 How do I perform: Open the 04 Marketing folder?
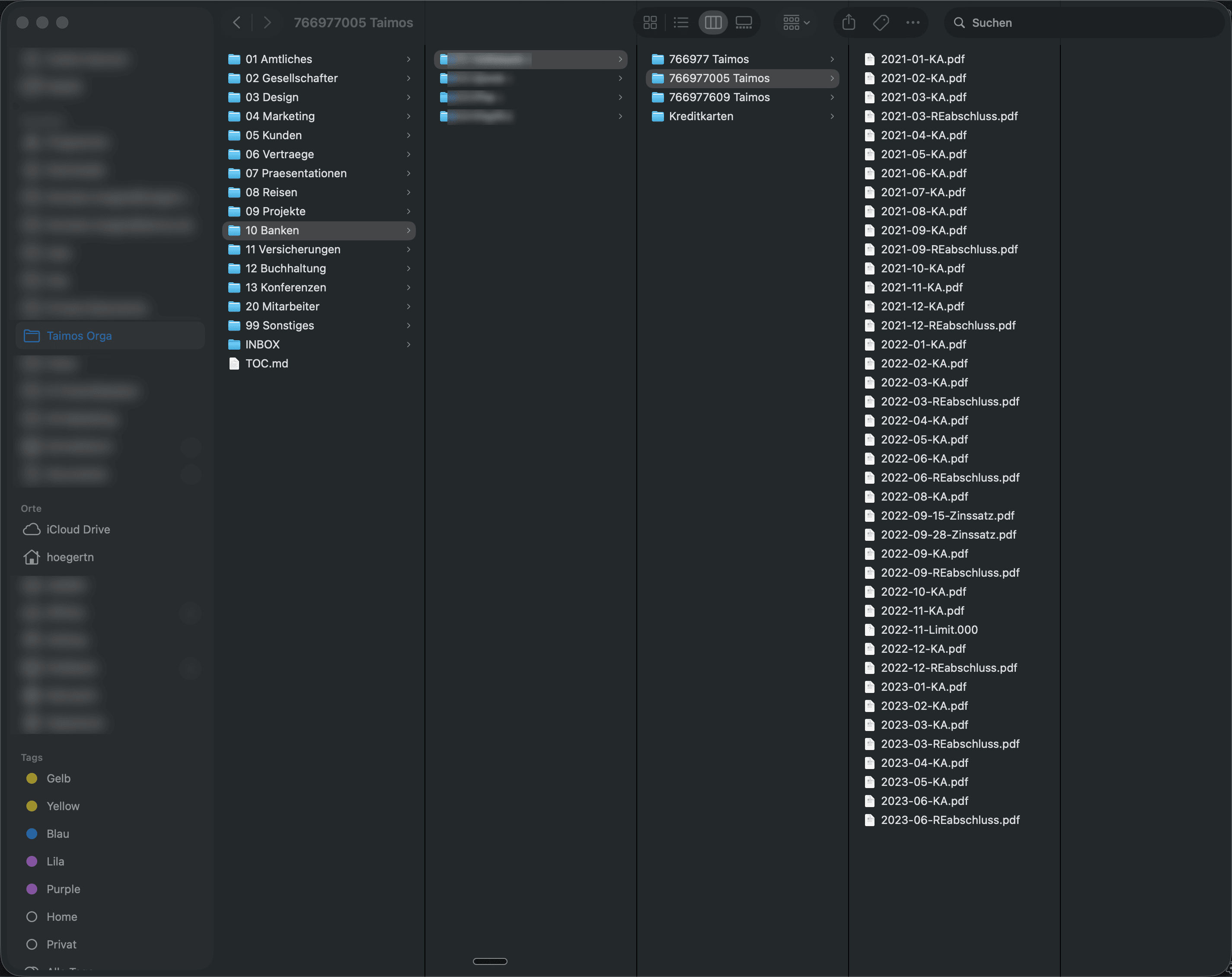[x=319, y=116]
